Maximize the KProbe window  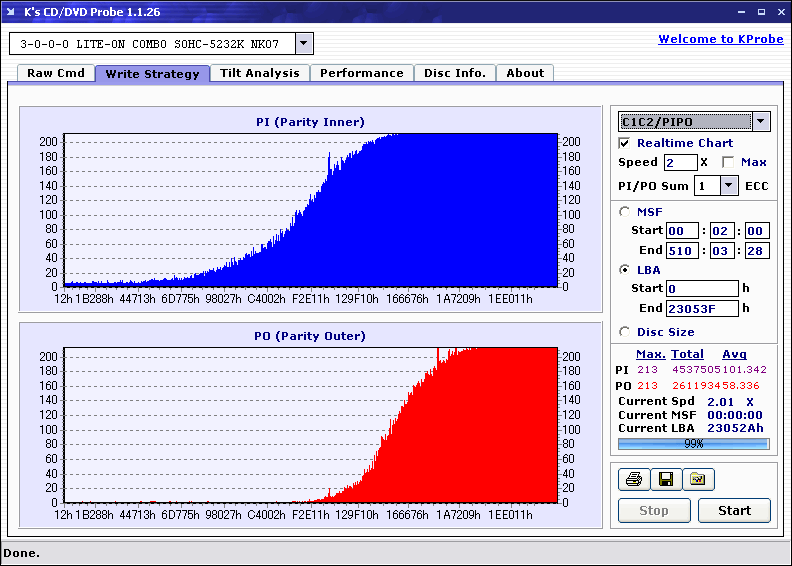761,12
